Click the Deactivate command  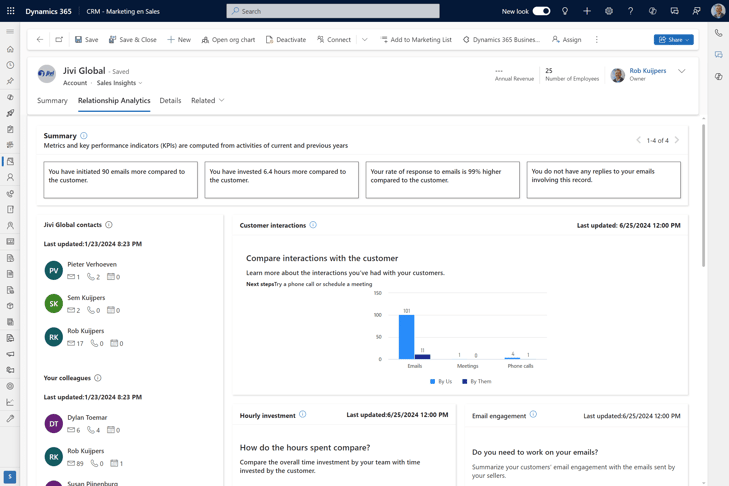coord(286,40)
